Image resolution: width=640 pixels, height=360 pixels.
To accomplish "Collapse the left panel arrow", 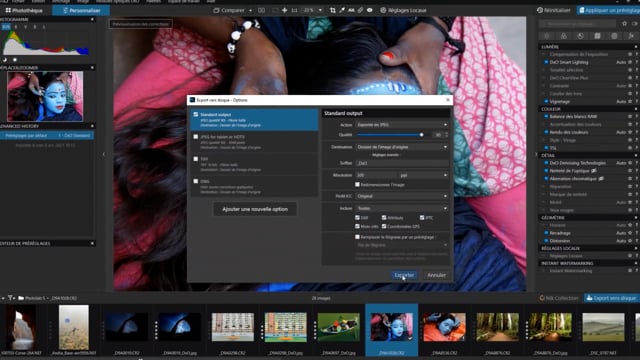I will tap(104, 154).
